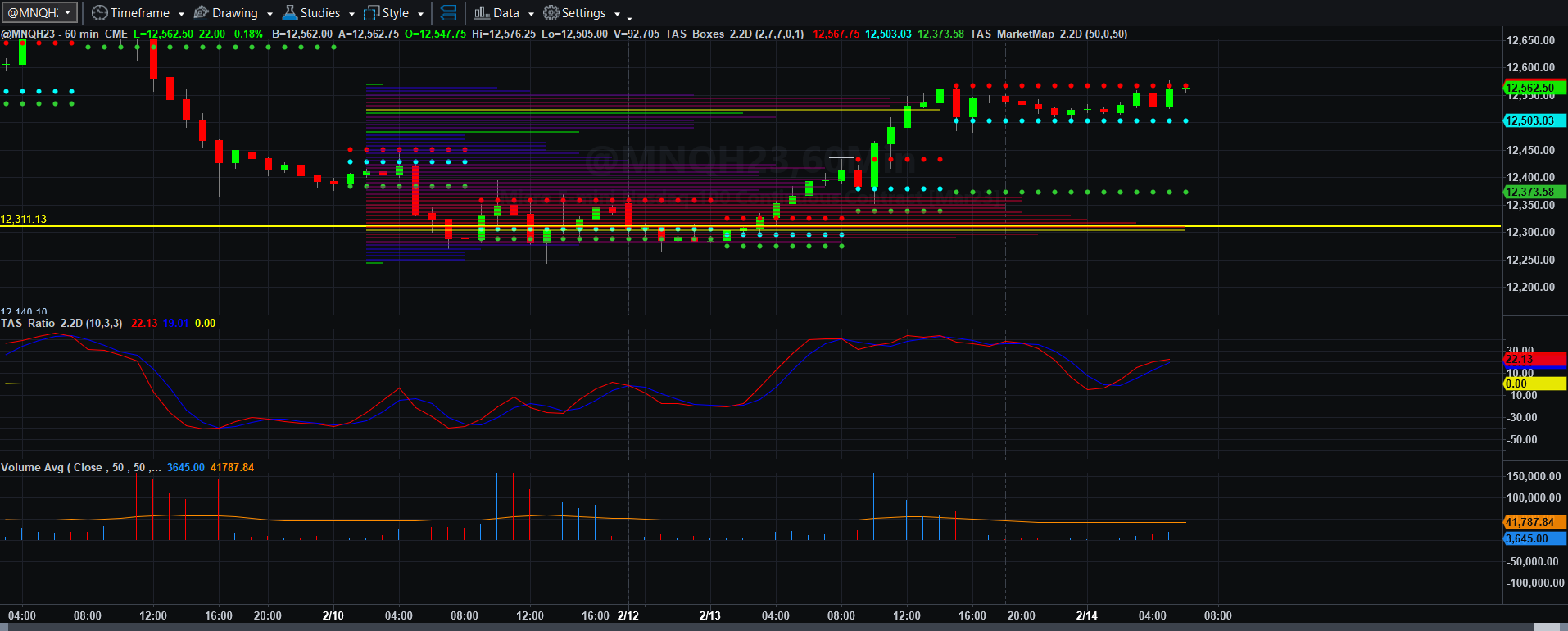1568x631 pixels.
Task: Click the cyan 12,503.03 price tag
Action: point(1534,120)
